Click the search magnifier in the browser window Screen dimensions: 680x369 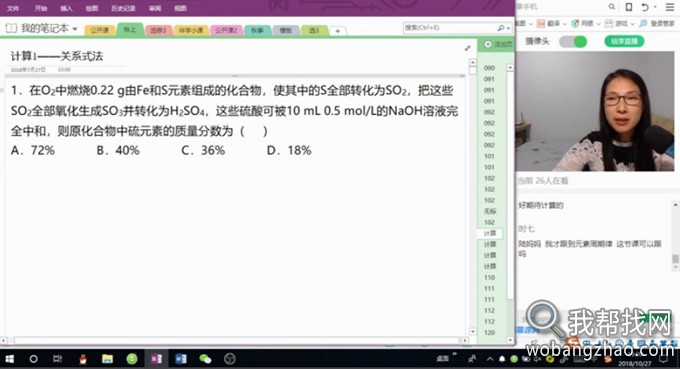tap(611, 7)
